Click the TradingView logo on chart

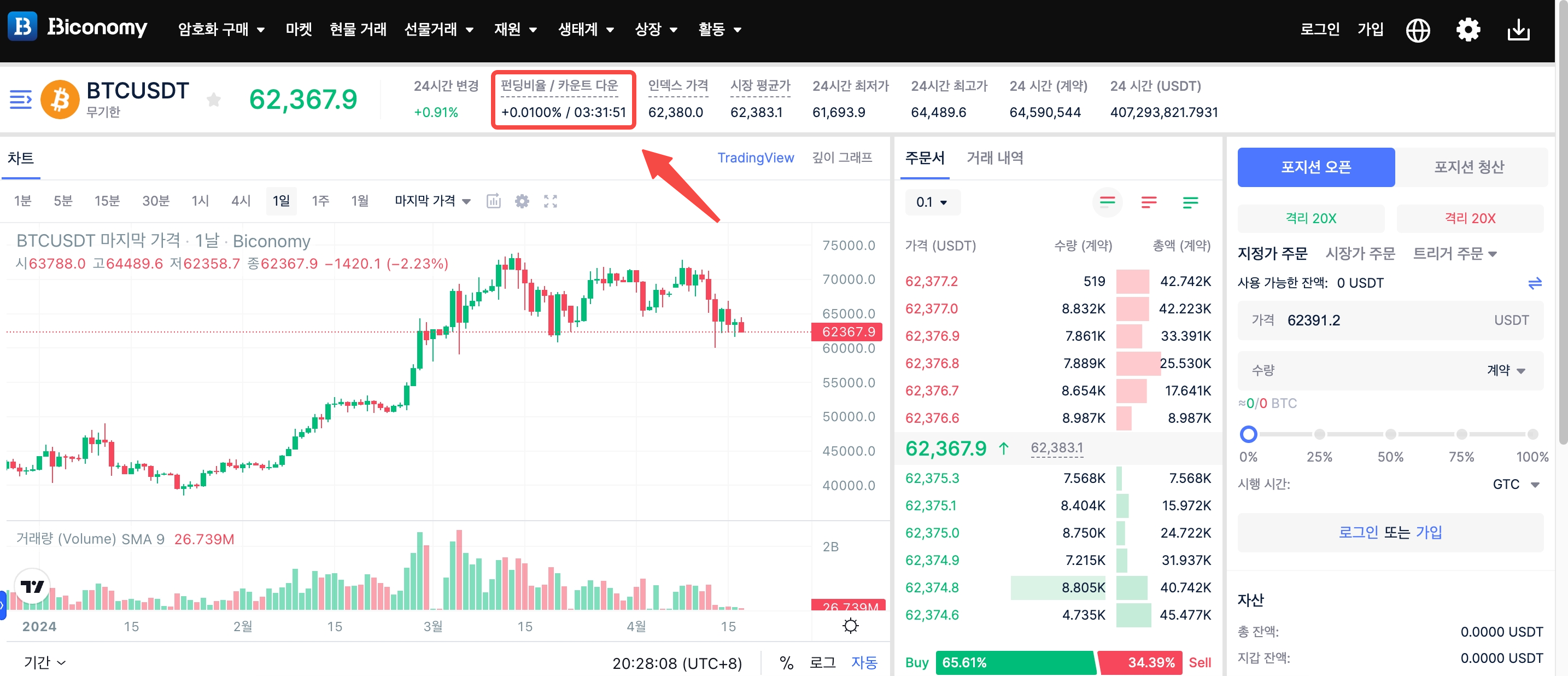click(32, 586)
